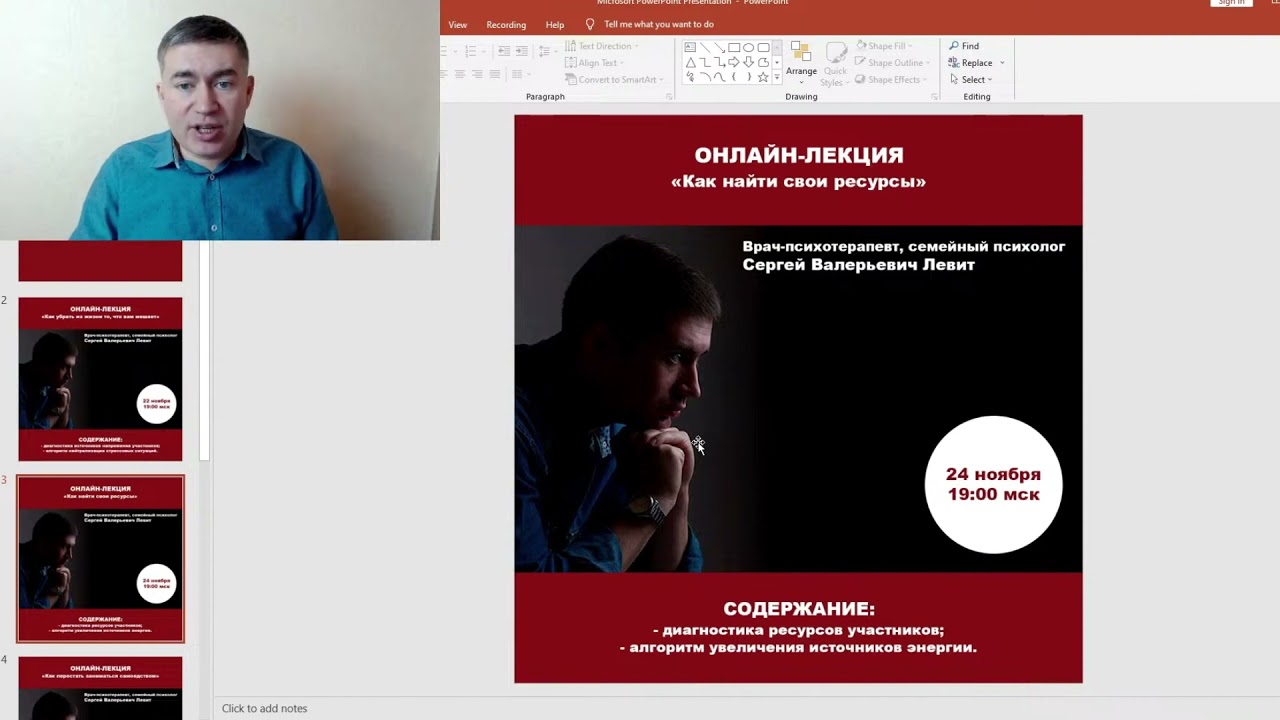Open the Shape Outline dropdown
The image size is (1280, 720).
tap(892, 63)
